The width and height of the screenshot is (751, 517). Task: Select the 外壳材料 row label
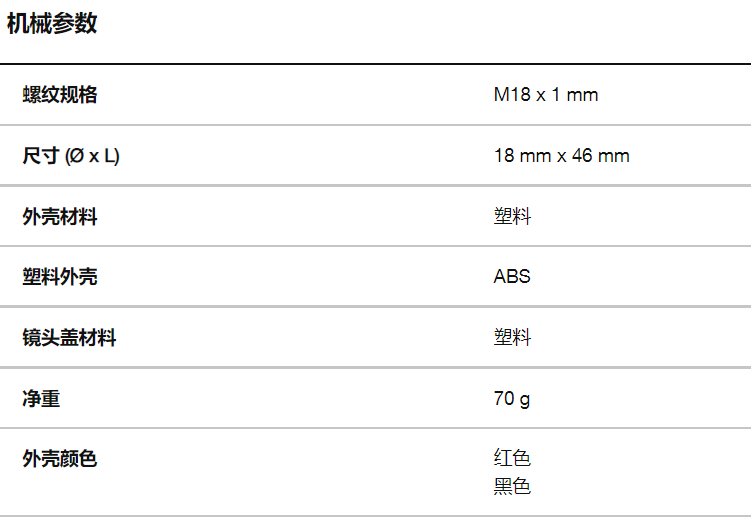click(60, 216)
